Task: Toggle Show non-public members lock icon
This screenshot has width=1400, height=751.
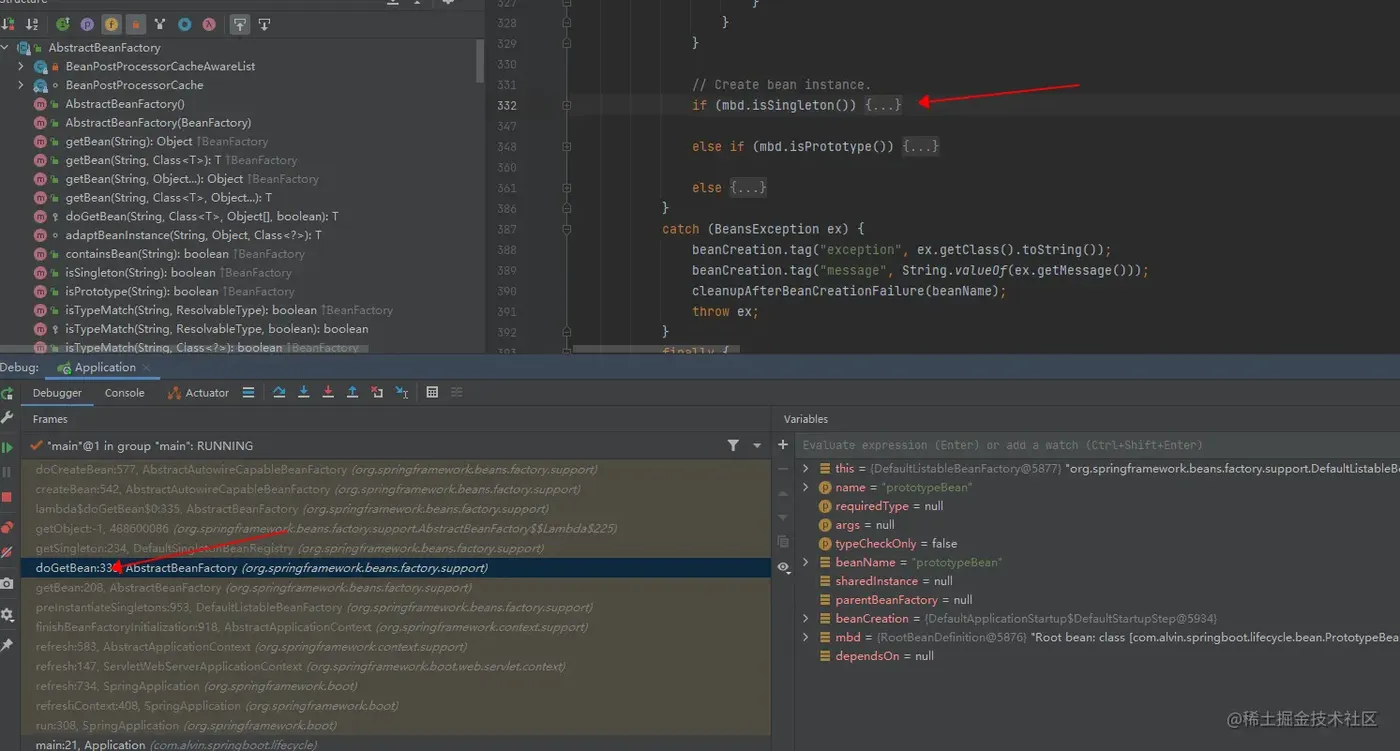Action: (x=136, y=24)
